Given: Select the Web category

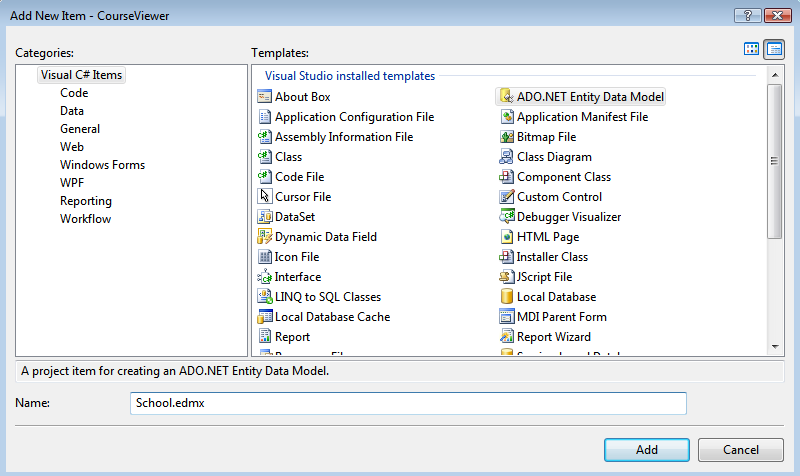Looking at the screenshot, I should coord(71,147).
